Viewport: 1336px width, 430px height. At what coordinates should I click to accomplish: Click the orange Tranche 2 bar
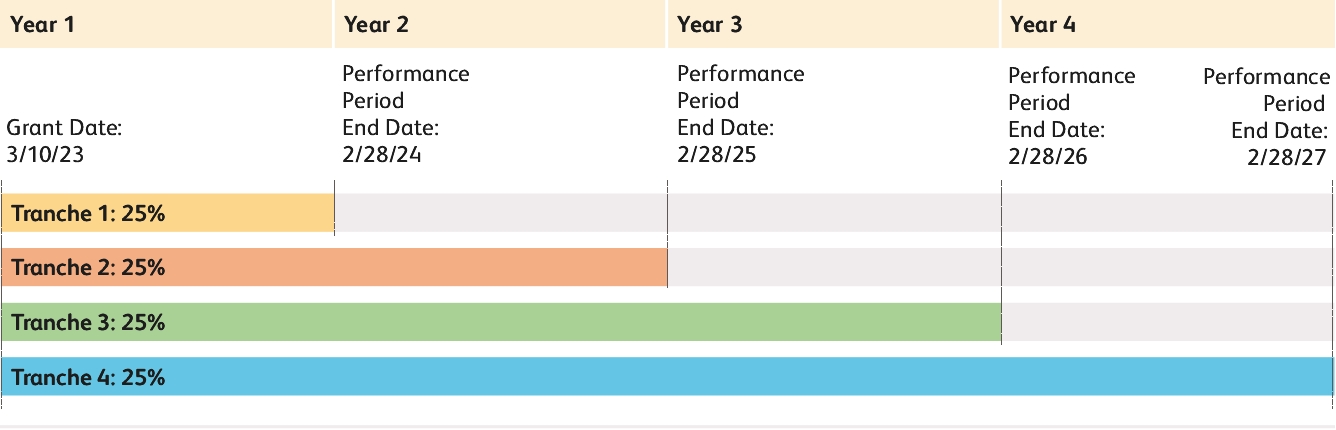(400, 268)
